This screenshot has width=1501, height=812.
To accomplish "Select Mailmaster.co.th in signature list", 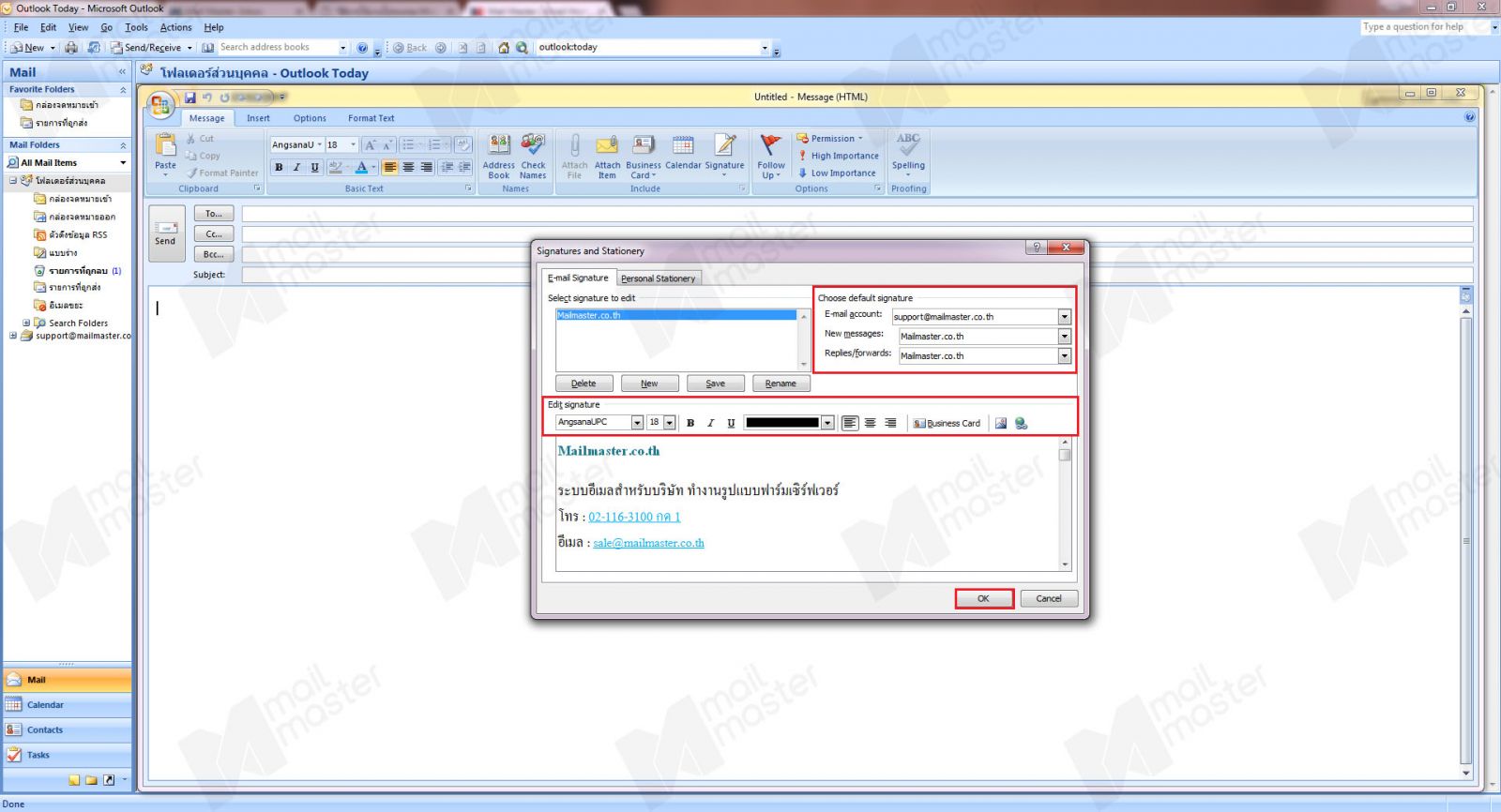I will coord(675,315).
